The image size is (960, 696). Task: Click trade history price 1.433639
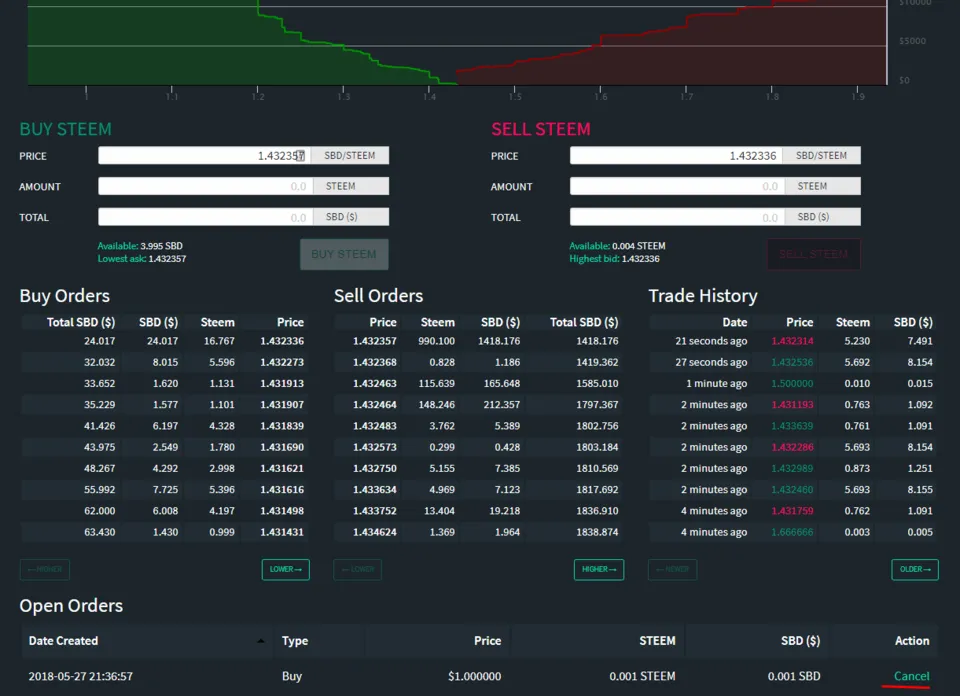pyautogui.click(x=792, y=426)
